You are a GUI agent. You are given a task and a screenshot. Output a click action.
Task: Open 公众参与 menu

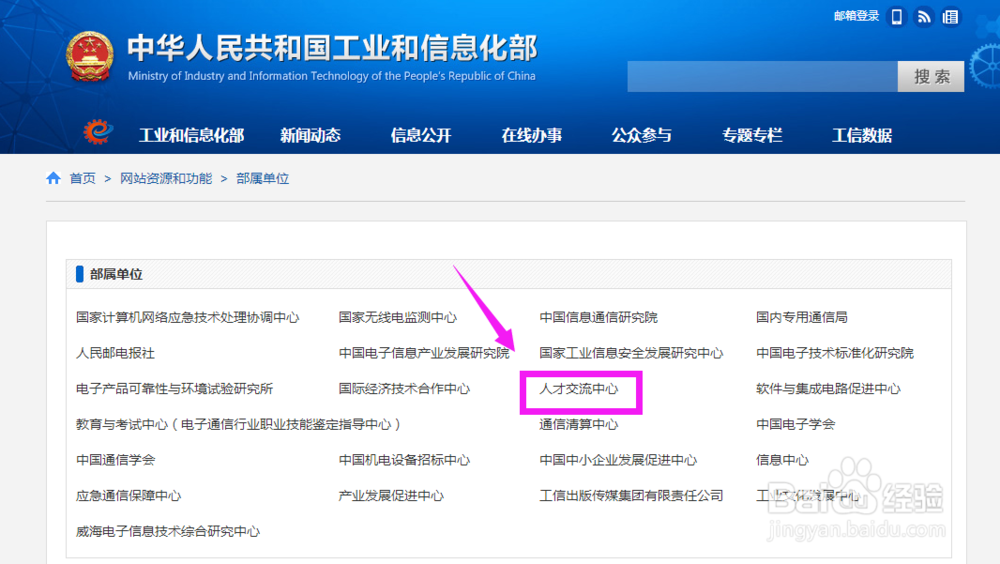(642, 135)
